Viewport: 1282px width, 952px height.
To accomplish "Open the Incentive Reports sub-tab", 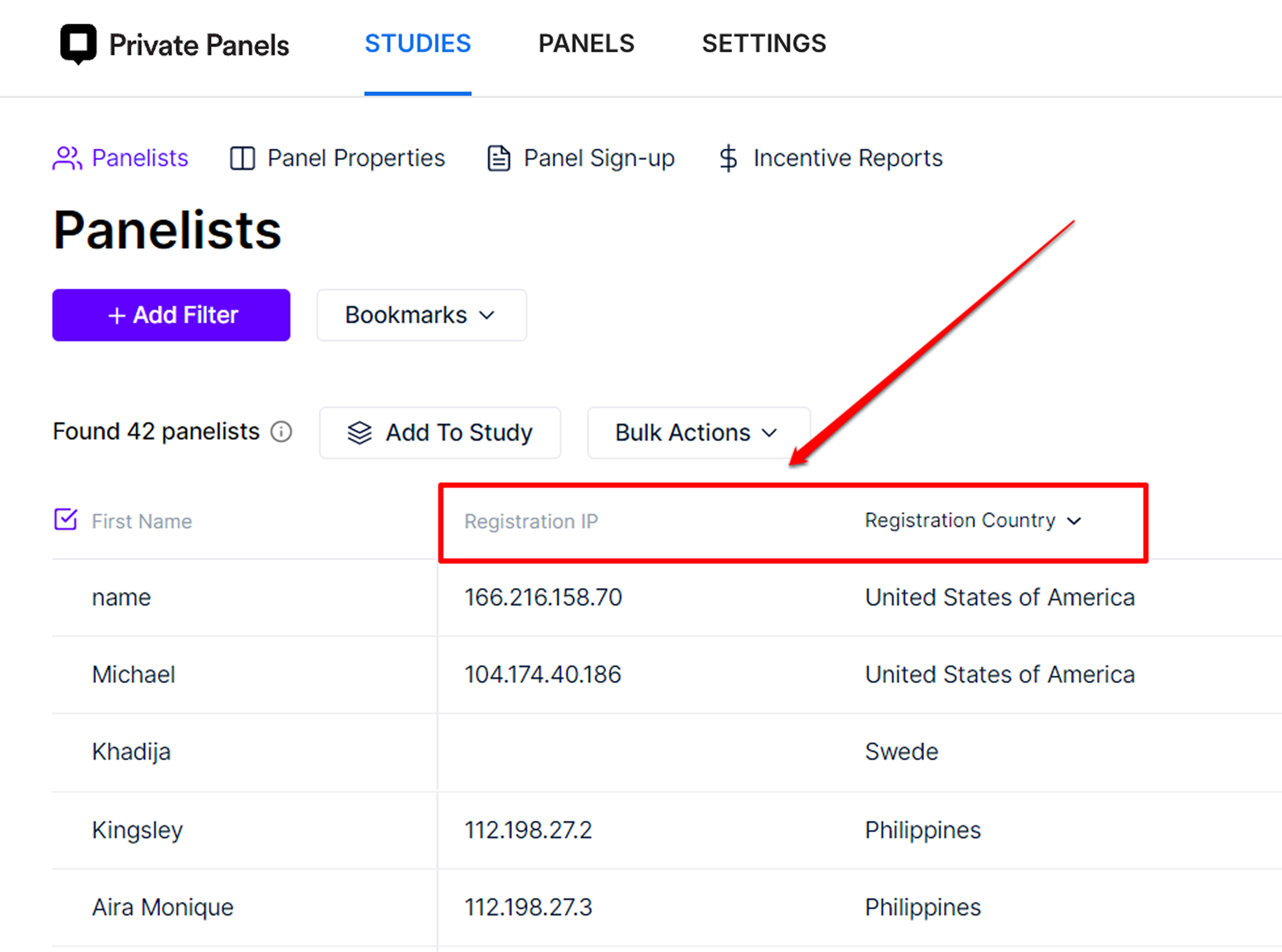I will click(x=831, y=158).
